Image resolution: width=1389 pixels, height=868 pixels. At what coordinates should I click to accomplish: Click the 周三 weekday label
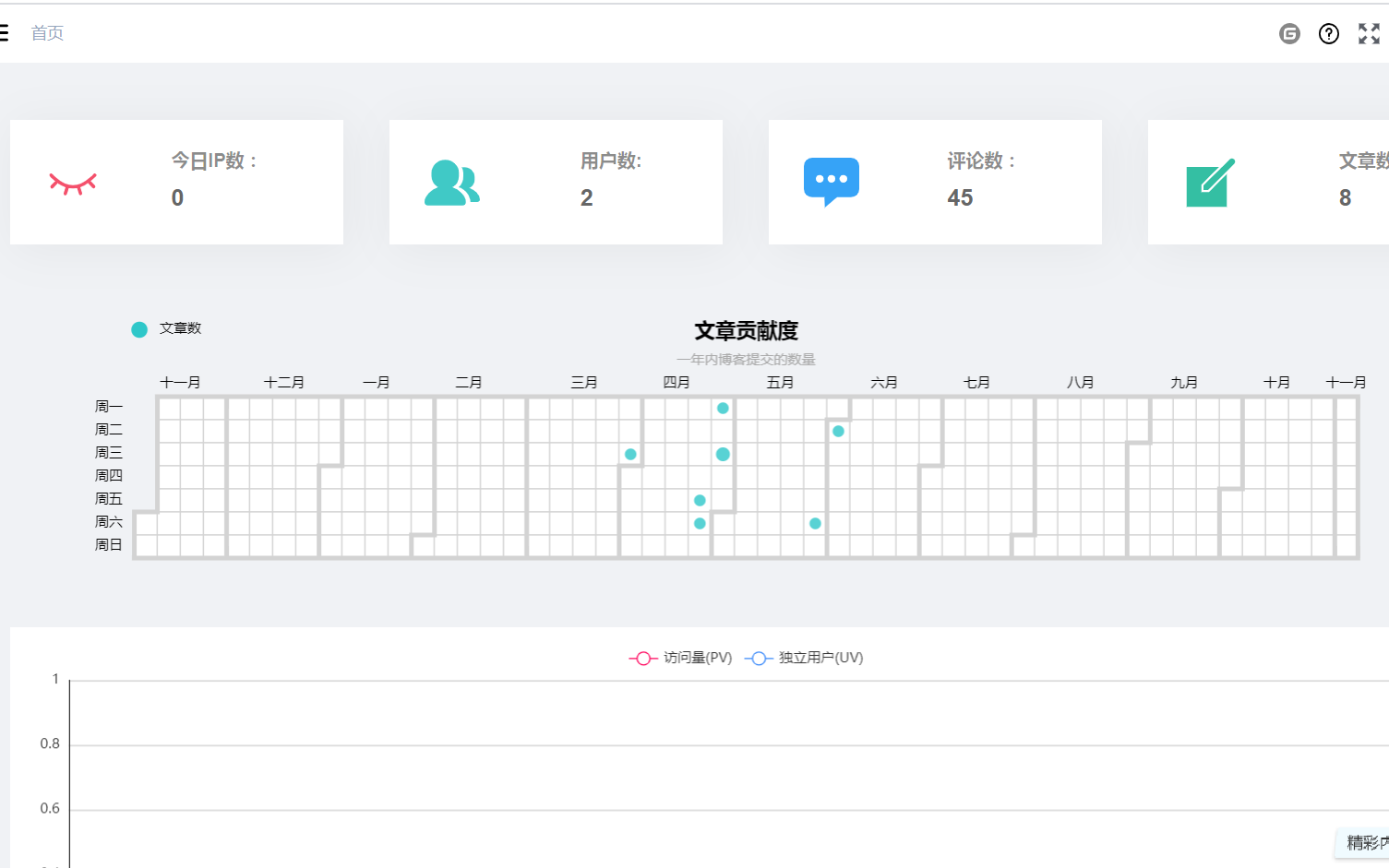109,452
